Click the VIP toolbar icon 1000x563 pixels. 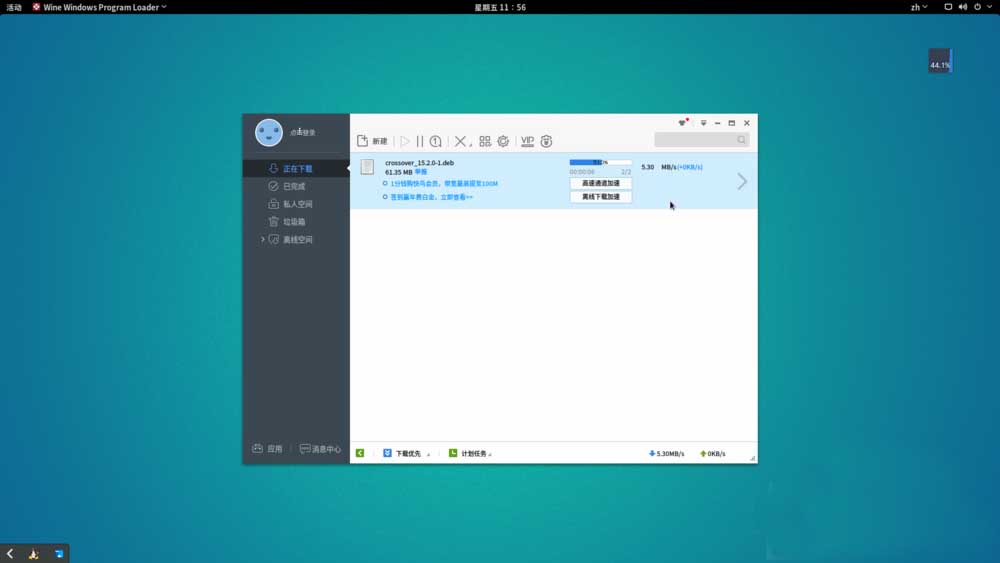tap(527, 141)
